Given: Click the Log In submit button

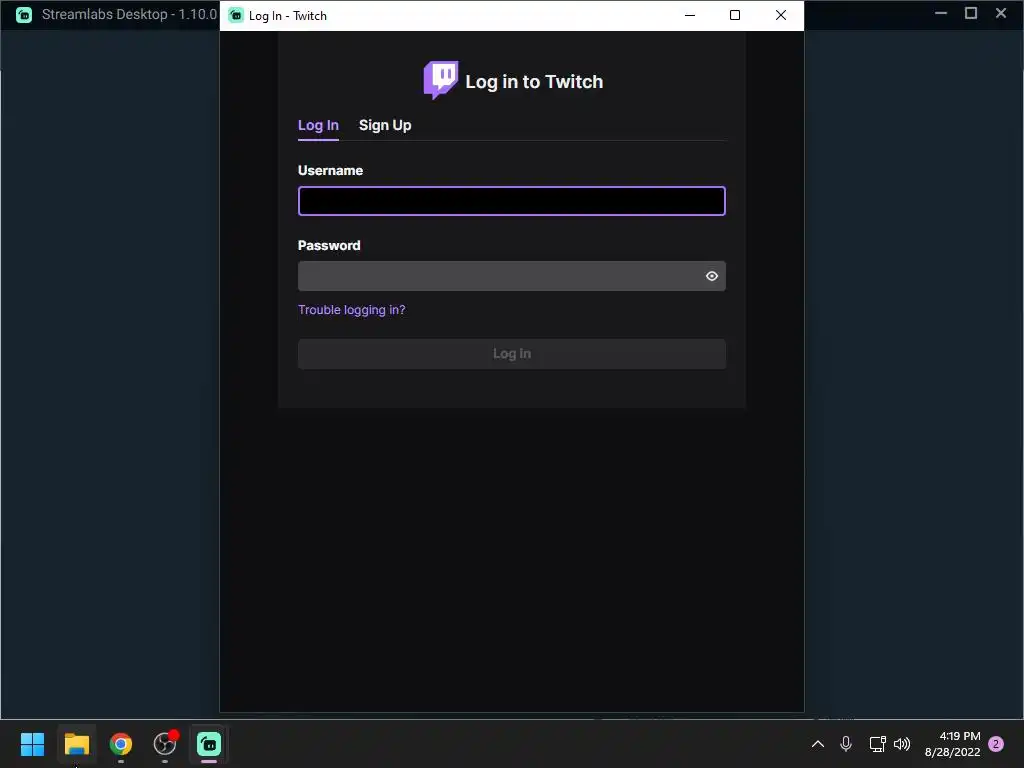Looking at the screenshot, I should click(x=511, y=353).
